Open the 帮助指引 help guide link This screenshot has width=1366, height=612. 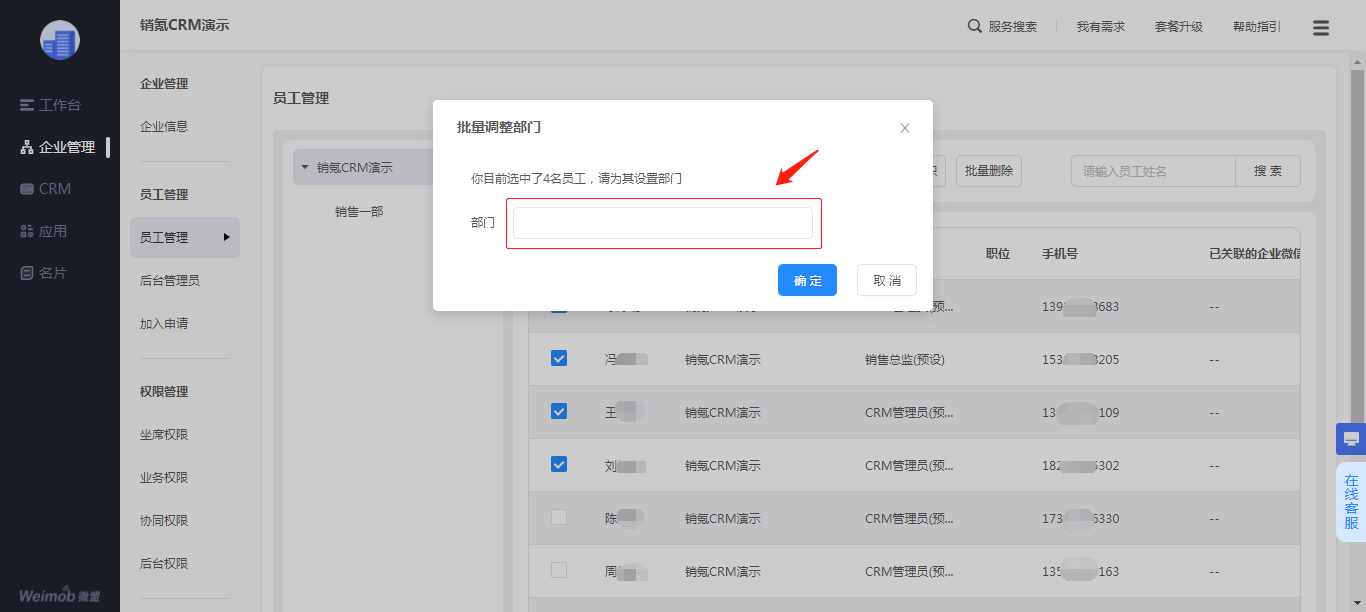click(1257, 27)
